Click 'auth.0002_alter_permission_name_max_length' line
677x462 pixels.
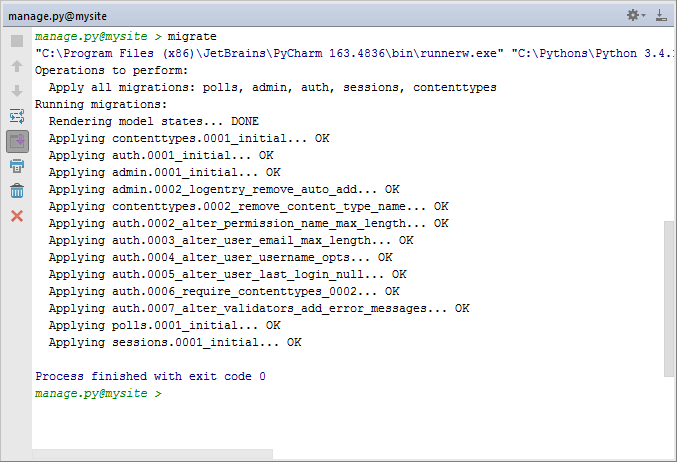pyautogui.click(x=249, y=224)
